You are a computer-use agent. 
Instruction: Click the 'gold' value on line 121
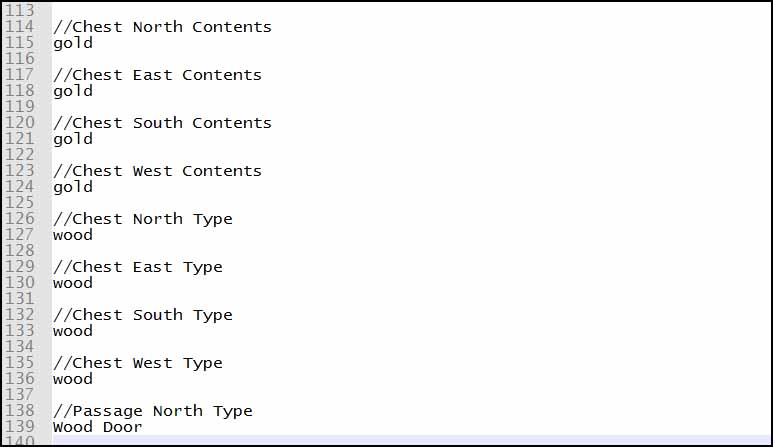coord(73,139)
